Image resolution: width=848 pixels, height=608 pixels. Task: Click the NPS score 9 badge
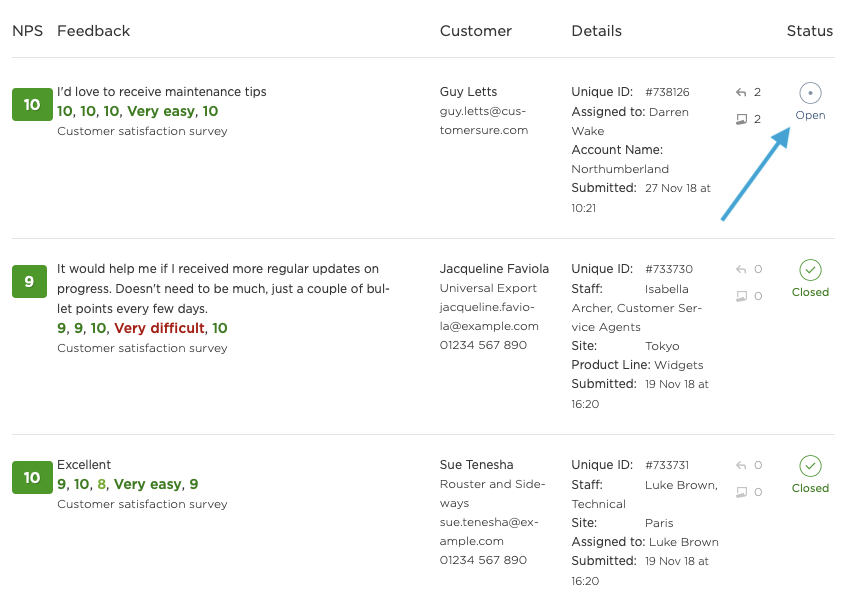(x=29, y=282)
